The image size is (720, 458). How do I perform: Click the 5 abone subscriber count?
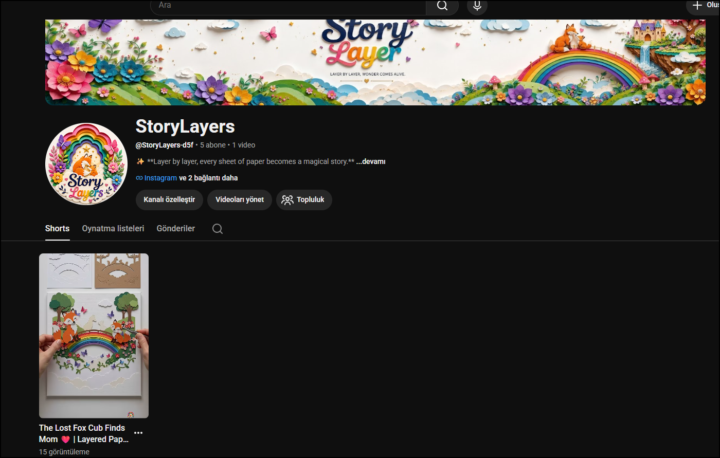[213, 145]
